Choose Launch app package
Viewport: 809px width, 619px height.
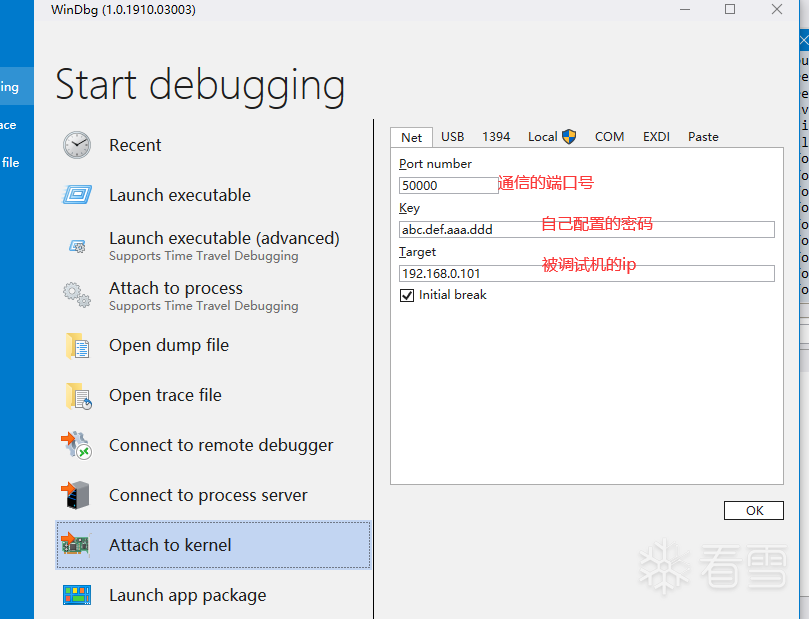[x=213, y=595]
